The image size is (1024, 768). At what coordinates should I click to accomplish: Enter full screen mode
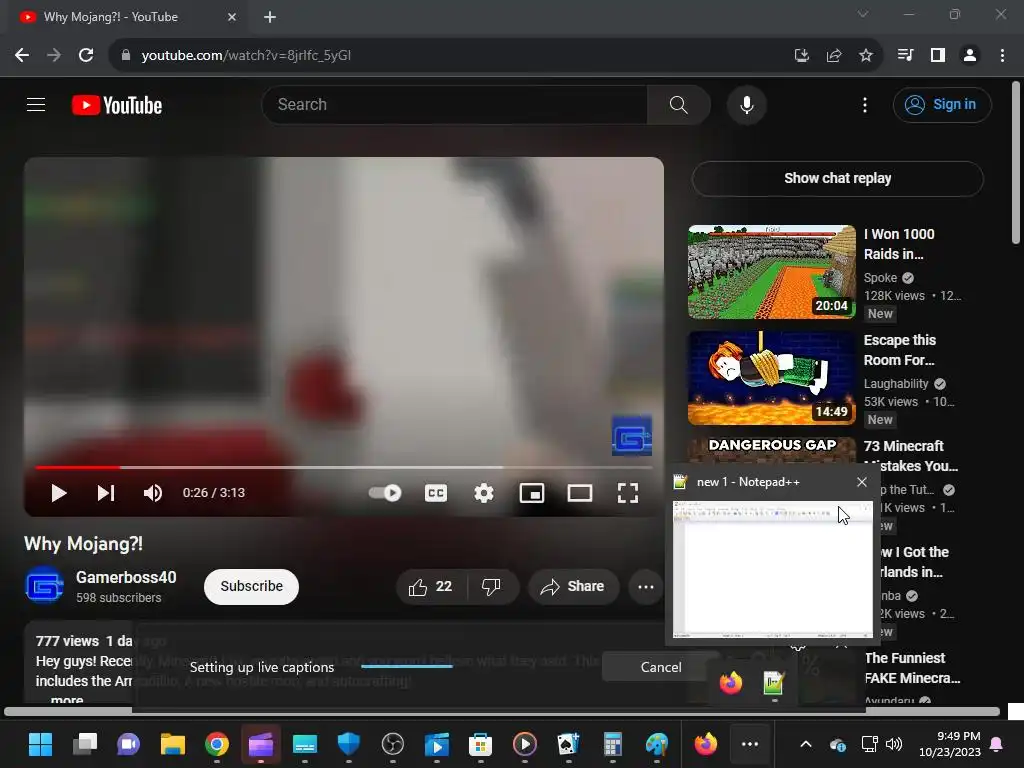point(628,493)
